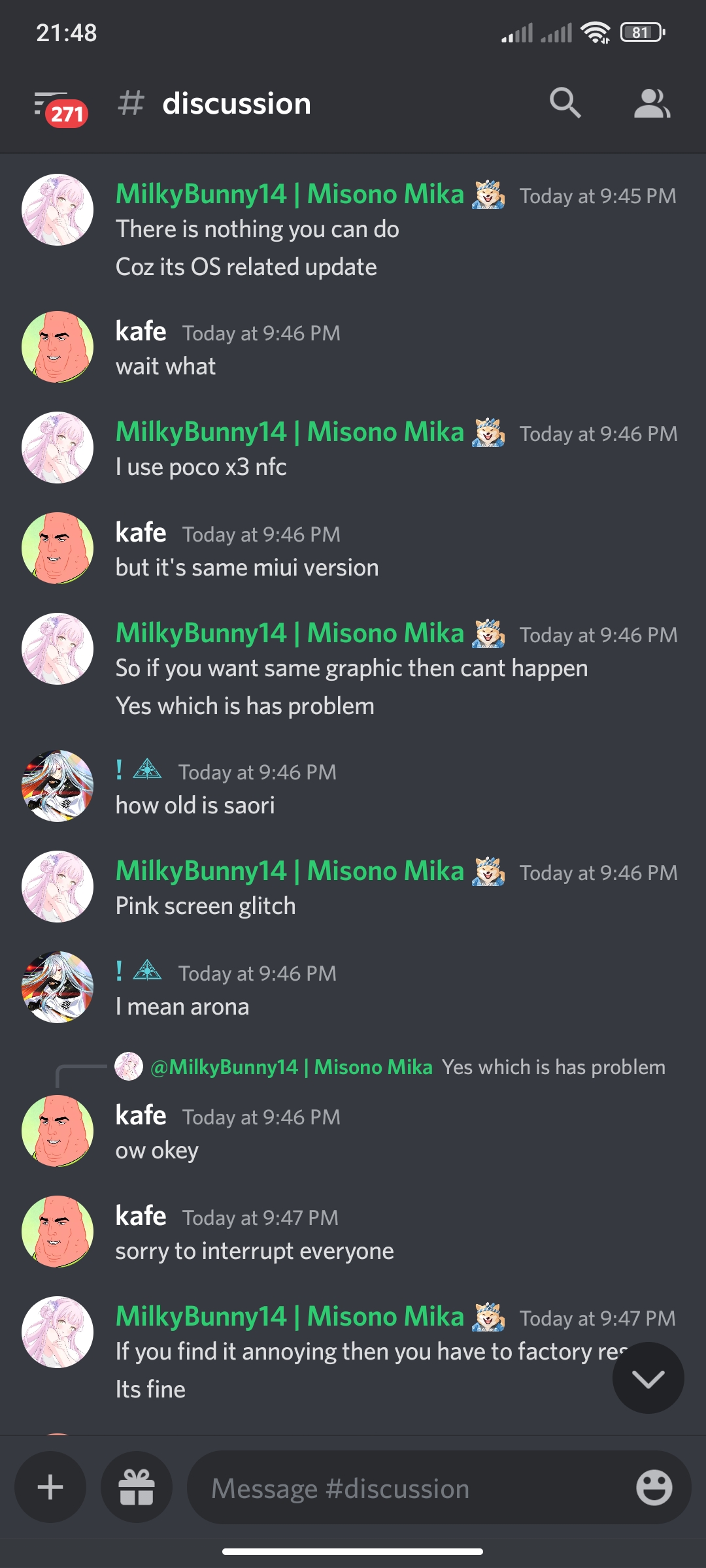Show the member list icon
Viewport: 706px width, 1568px height.
click(652, 103)
